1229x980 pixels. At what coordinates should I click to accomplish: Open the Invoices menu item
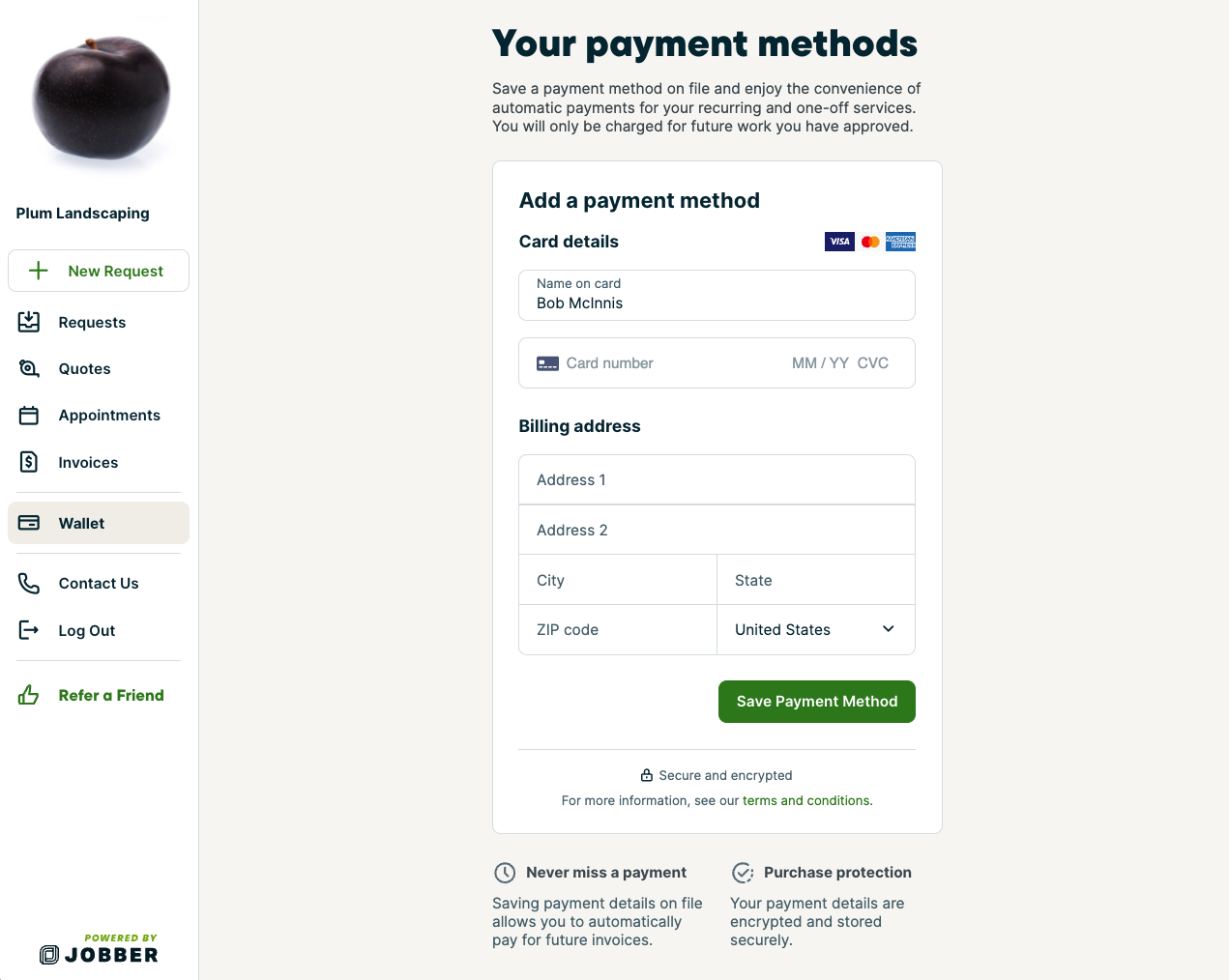click(88, 463)
